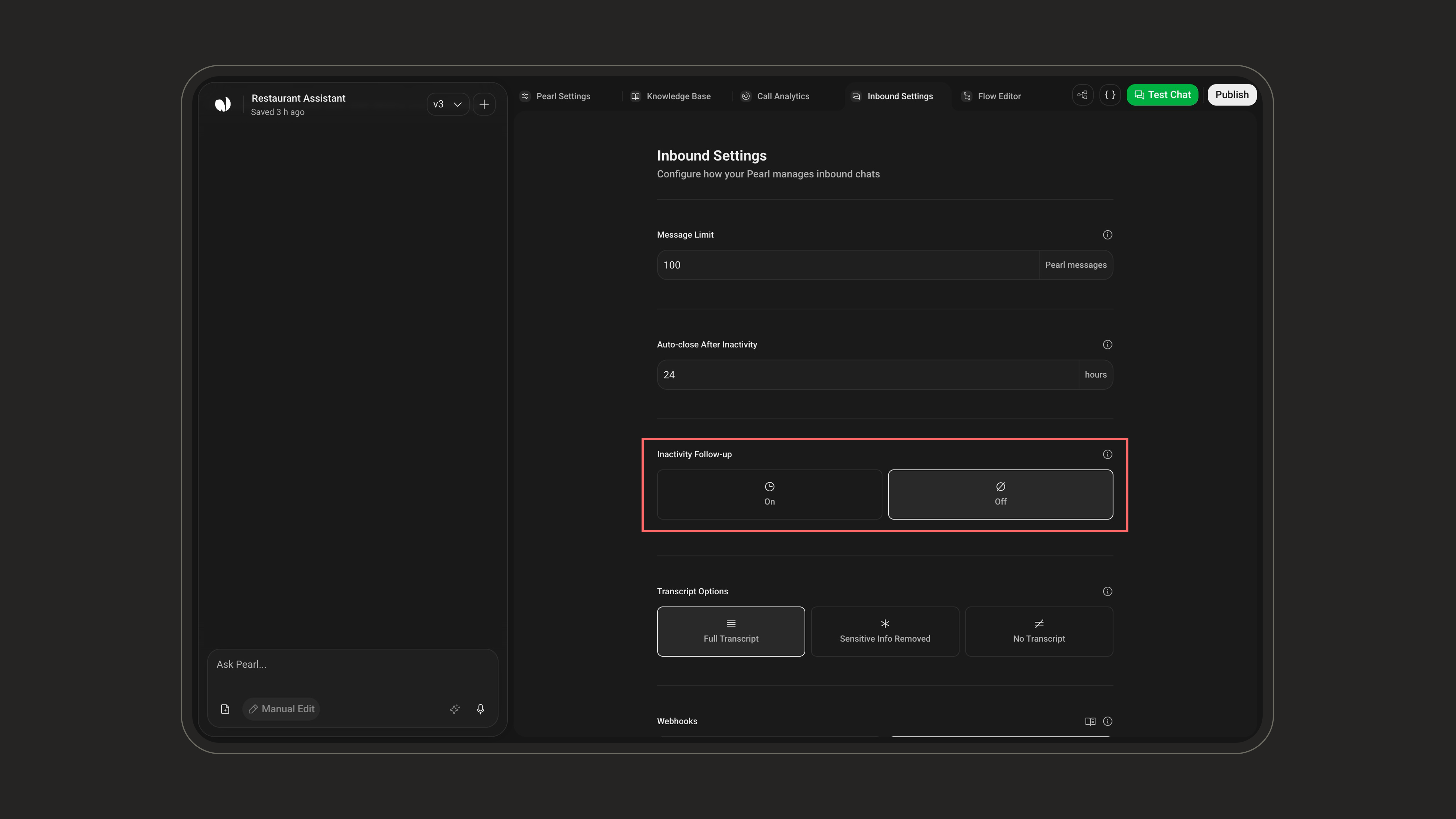
Task: Click the Webhooks section label
Action: pos(677,721)
